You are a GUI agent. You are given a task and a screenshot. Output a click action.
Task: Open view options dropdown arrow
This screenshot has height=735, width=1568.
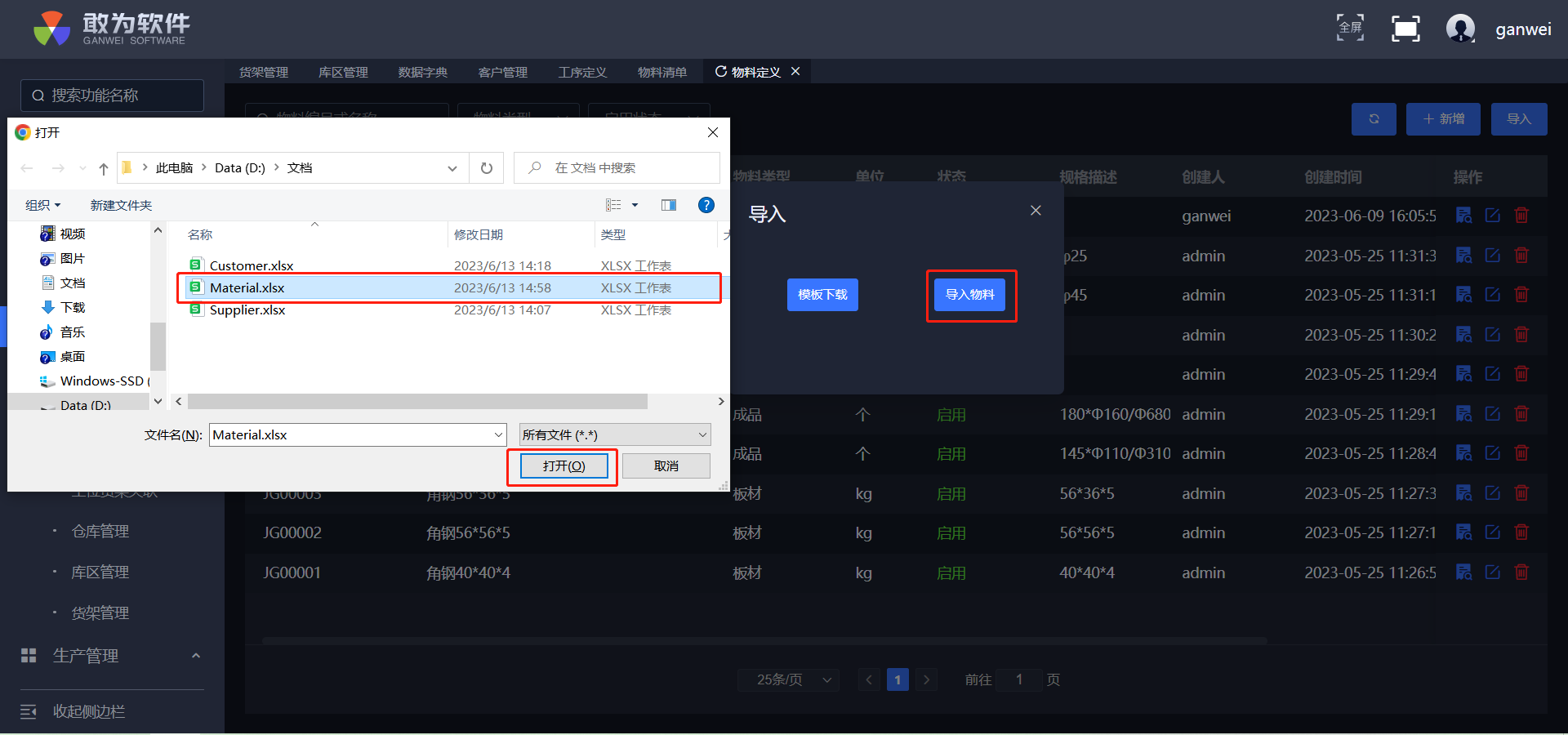[635, 205]
